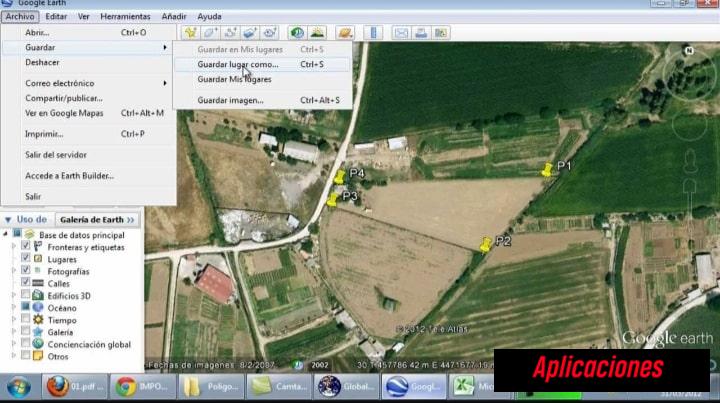Click the Print toolbar icon
This screenshot has width=720, height=403.
pyautogui.click(x=421, y=33)
